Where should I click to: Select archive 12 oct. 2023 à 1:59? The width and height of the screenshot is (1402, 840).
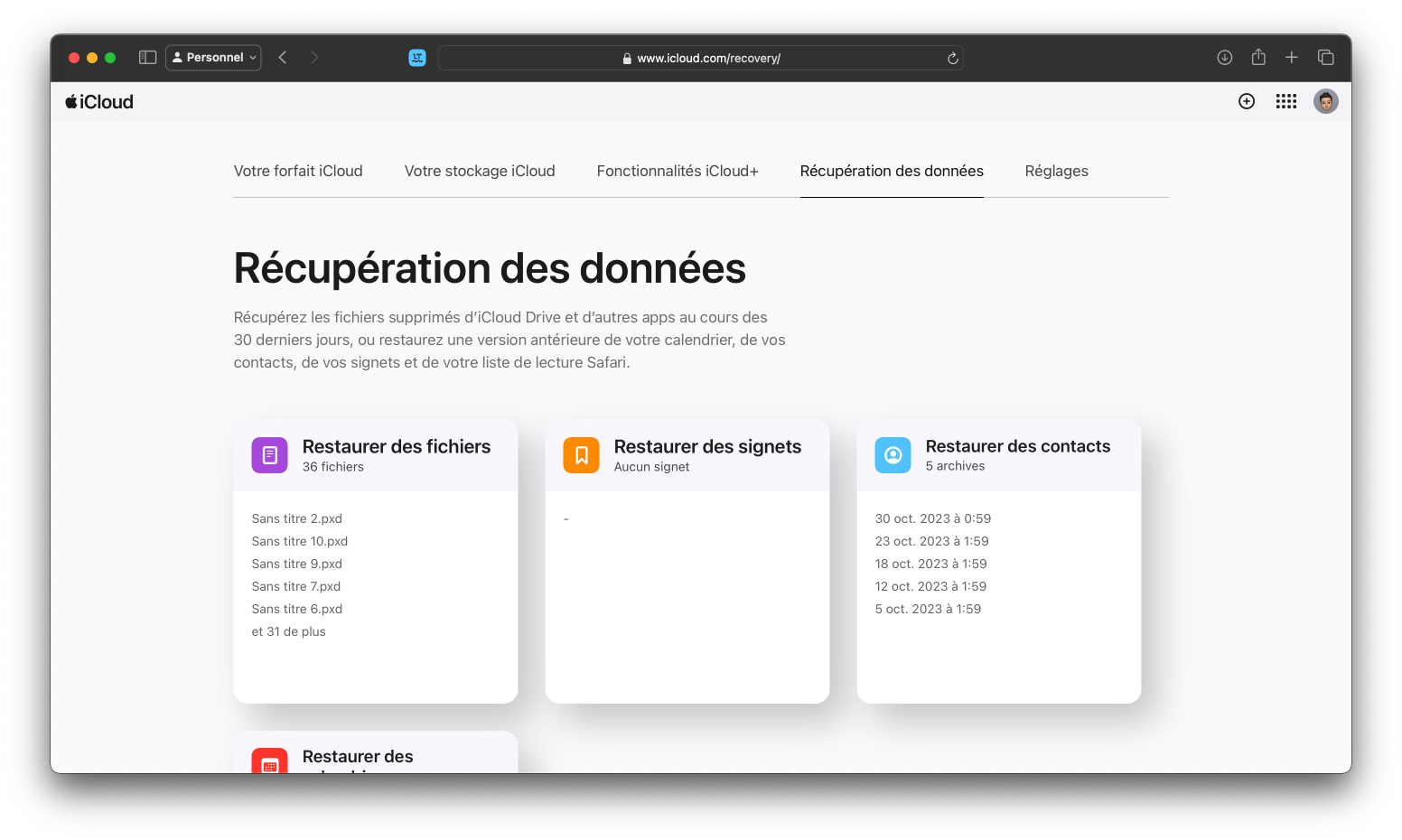[x=930, y=586]
